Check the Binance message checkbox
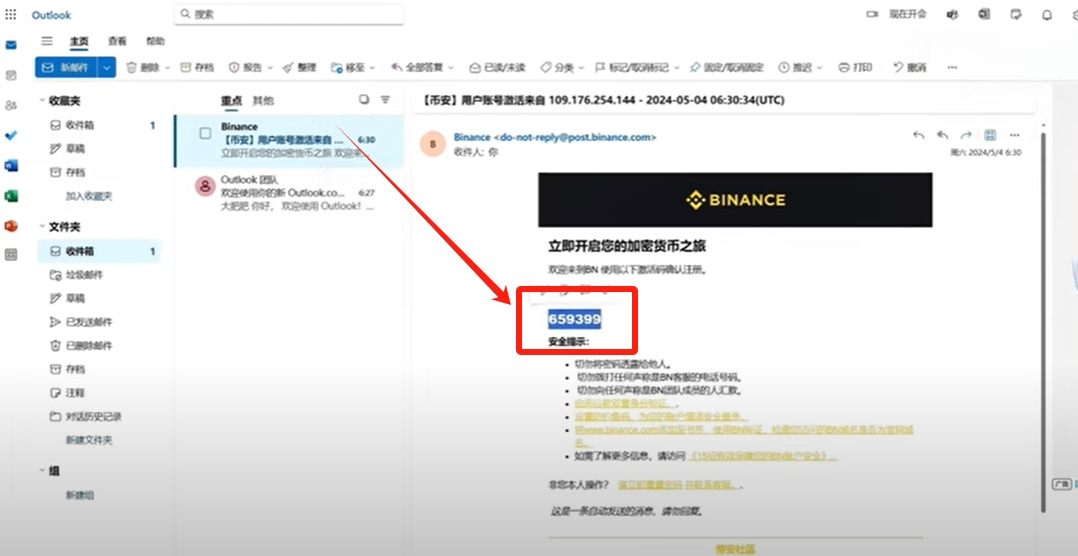The height and width of the screenshot is (556, 1078). [x=205, y=133]
